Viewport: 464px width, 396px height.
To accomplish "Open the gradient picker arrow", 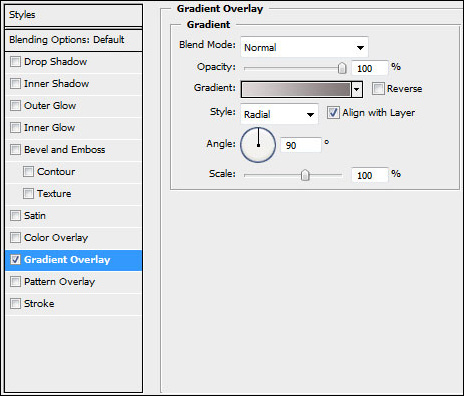I will pyautogui.click(x=357, y=89).
